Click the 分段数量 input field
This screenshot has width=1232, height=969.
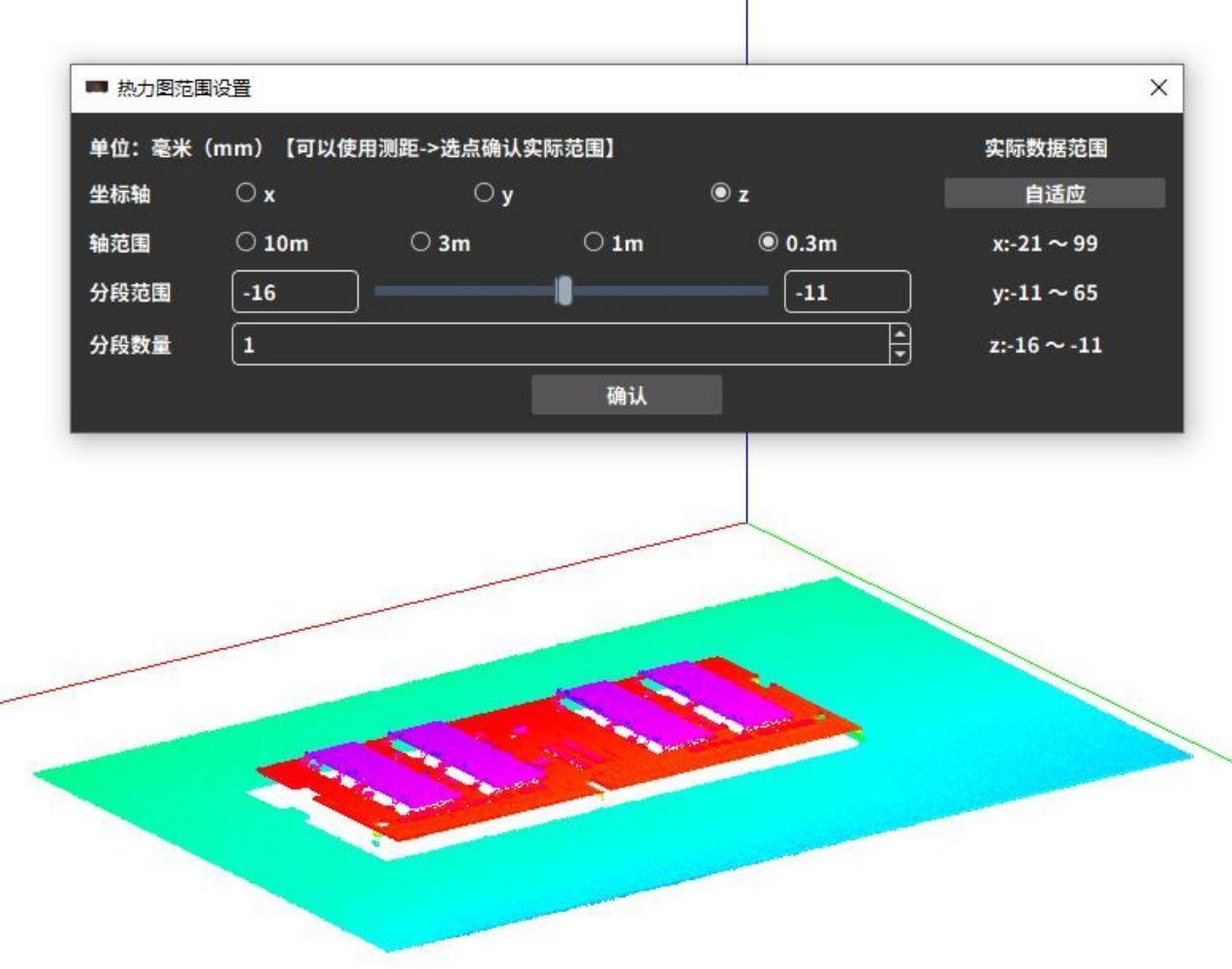tap(560, 345)
